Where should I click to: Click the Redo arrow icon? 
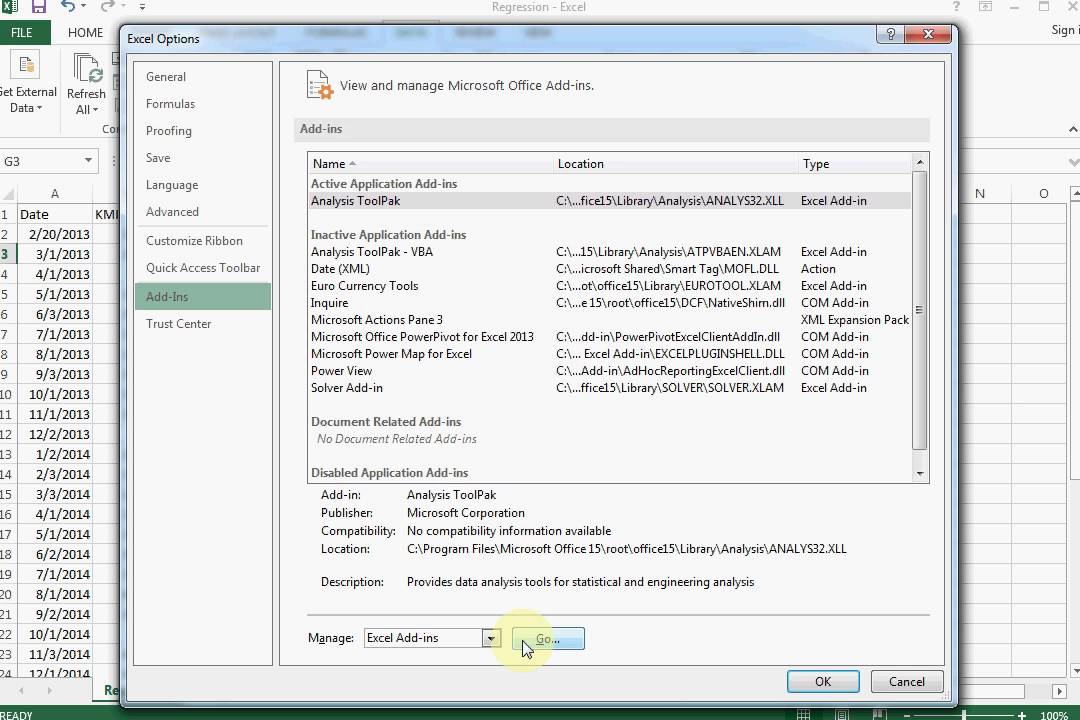coord(107,7)
